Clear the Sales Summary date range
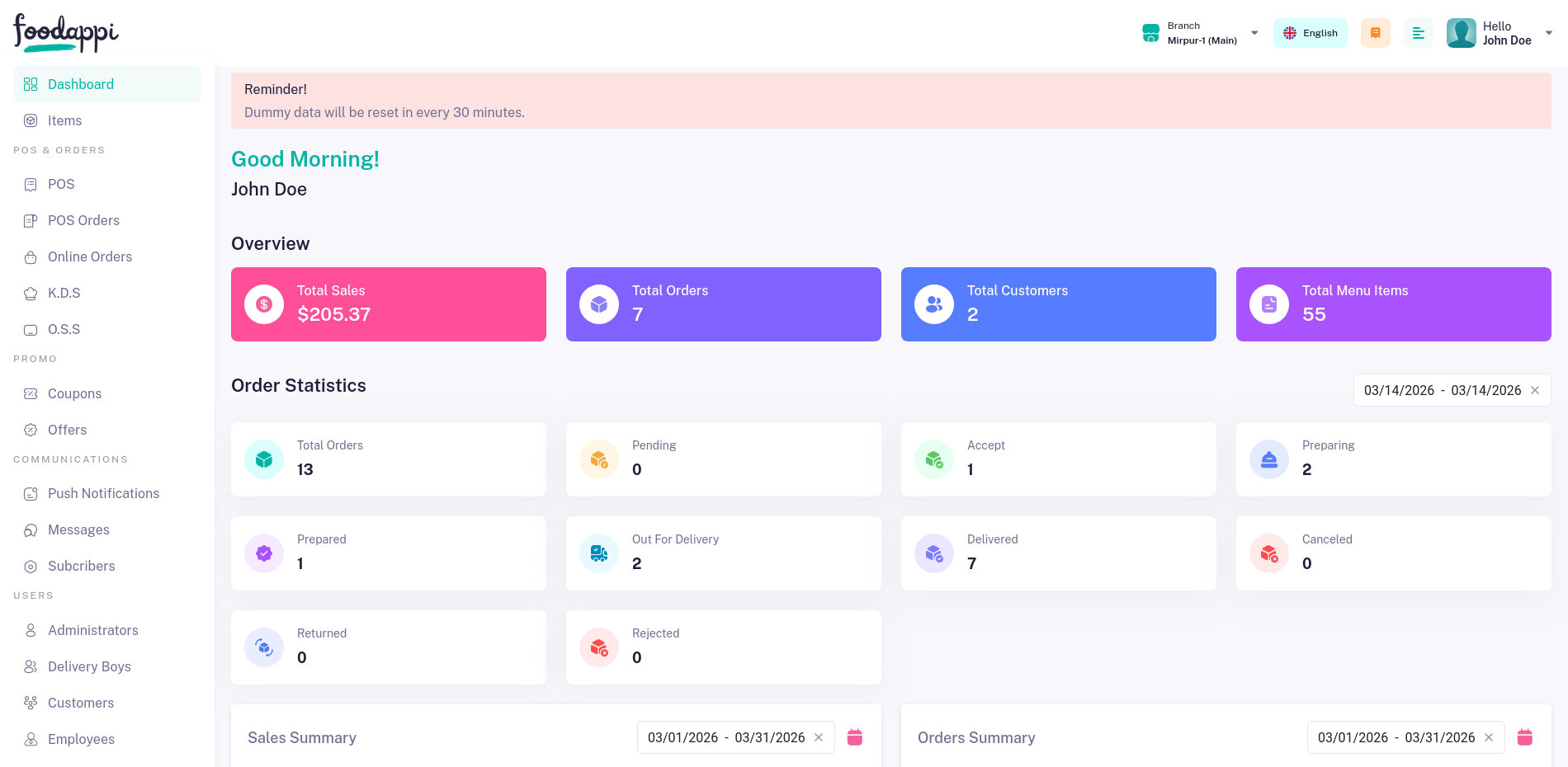 point(819,737)
